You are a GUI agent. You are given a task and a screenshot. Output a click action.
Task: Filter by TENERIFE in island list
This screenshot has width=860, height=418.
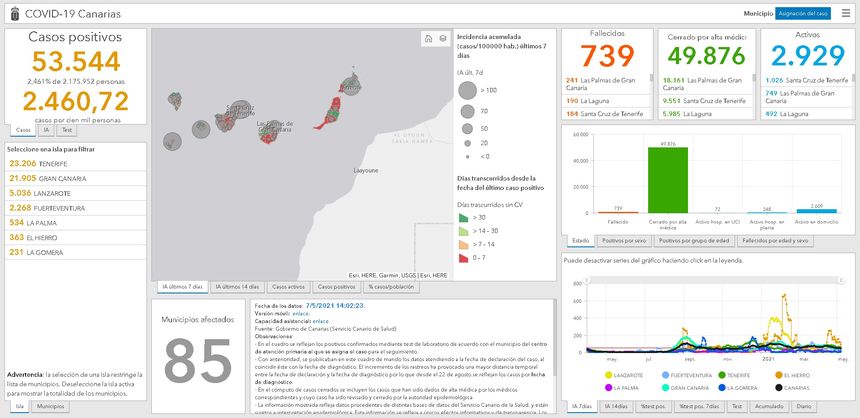click(40, 163)
